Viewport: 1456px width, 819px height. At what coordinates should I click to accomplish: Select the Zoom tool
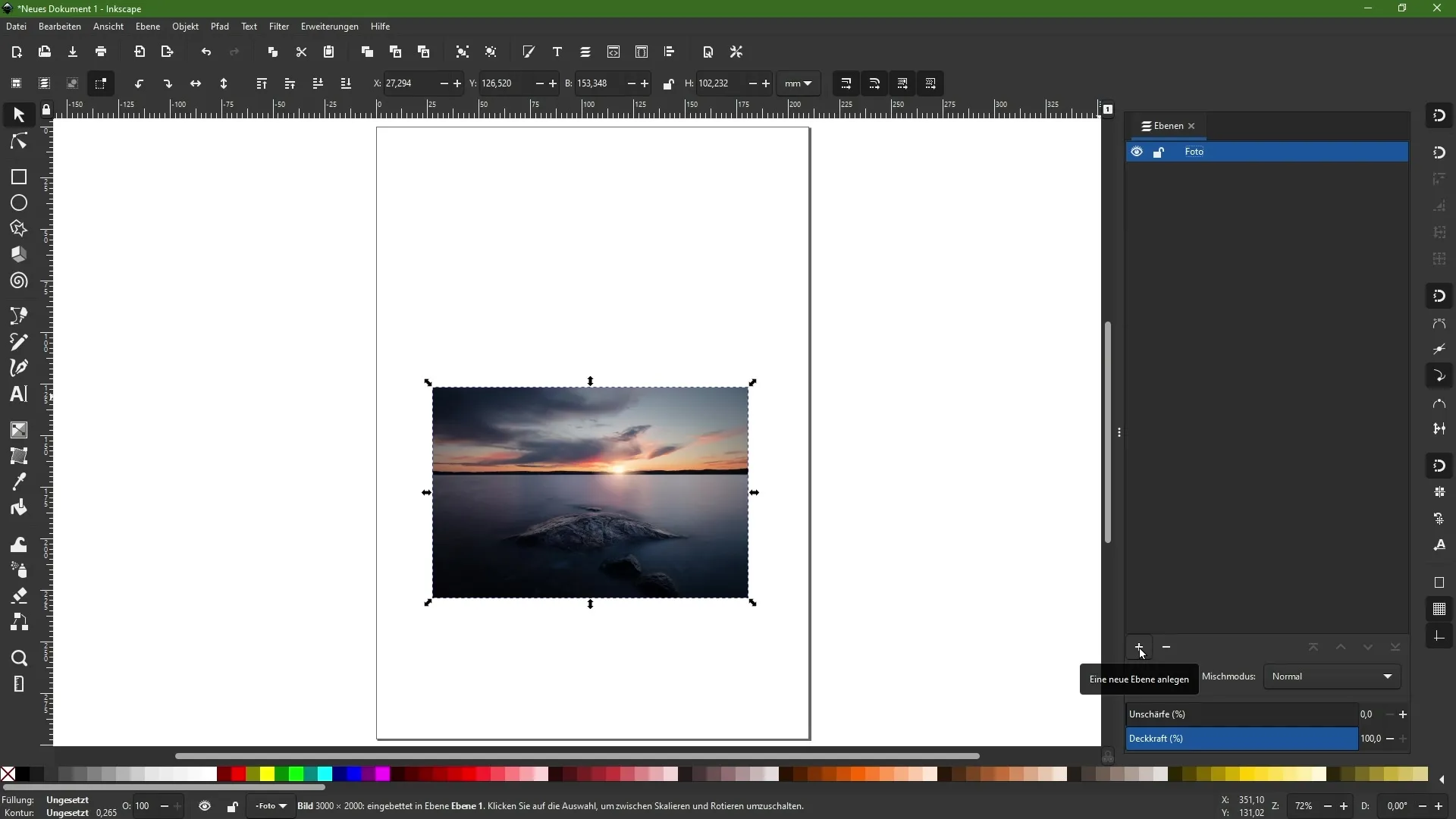pyautogui.click(x=18, y=657)
